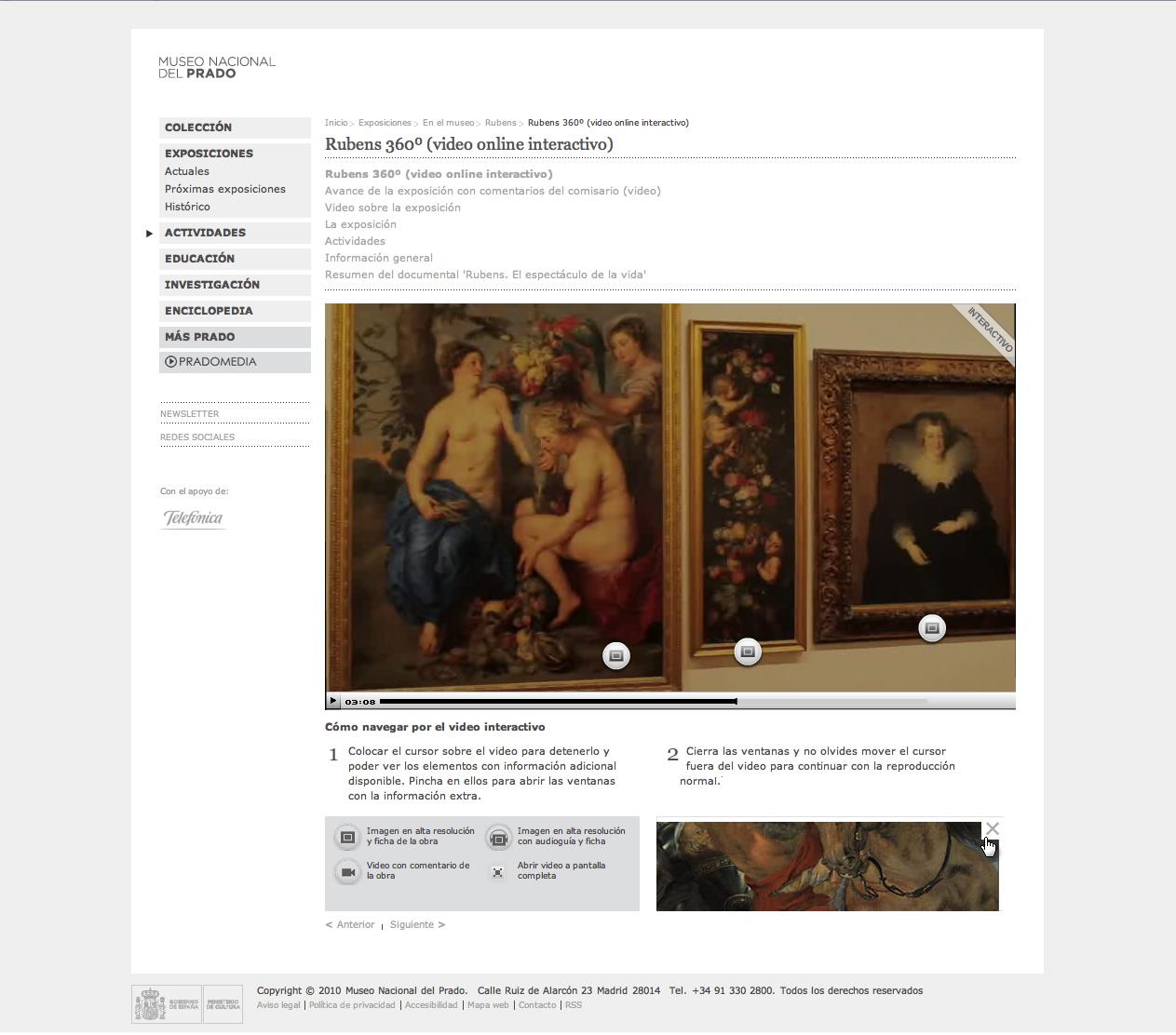1176x1035 pixels.
Task: Seek on the video progress bar
Action: pos(654,701)
